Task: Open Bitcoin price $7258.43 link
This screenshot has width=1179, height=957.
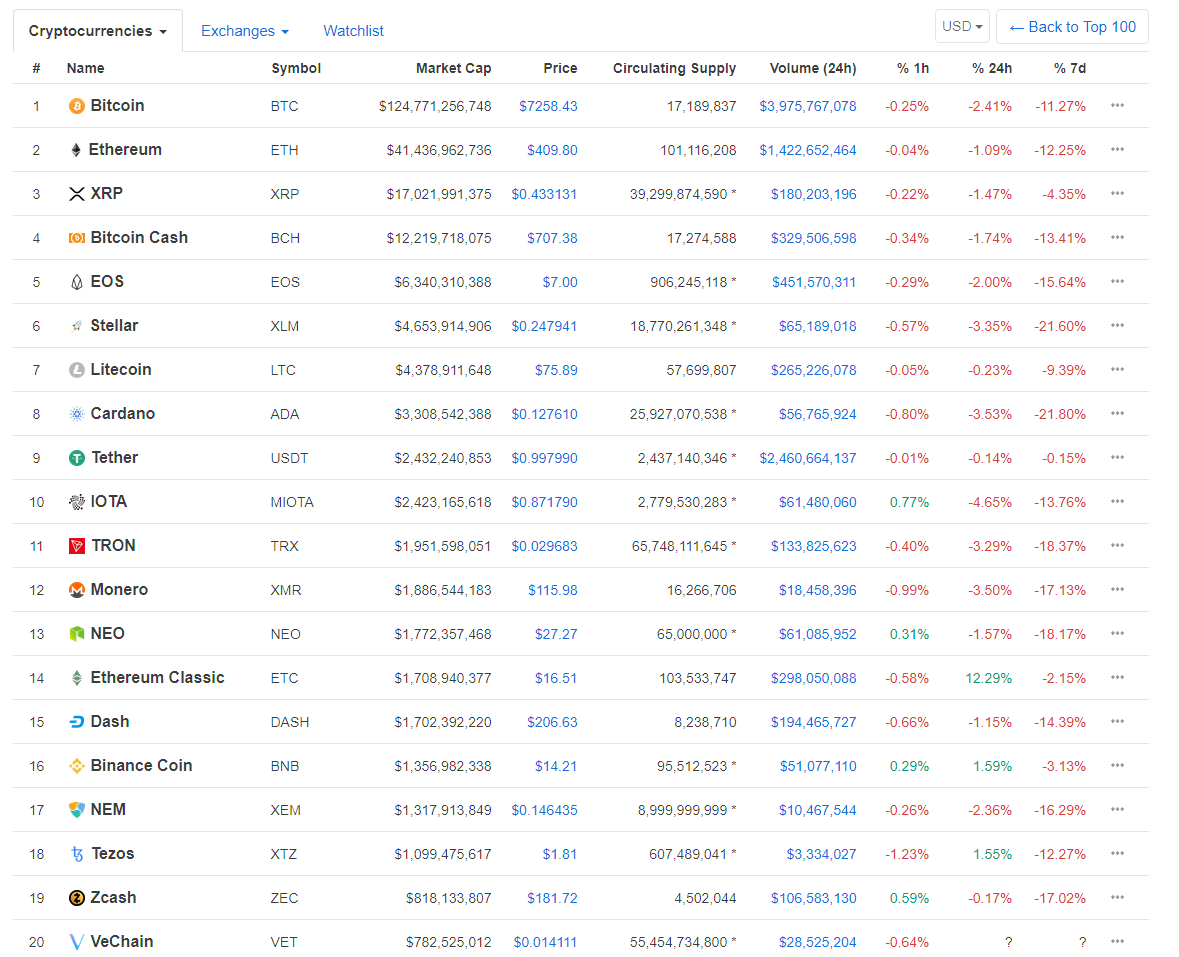Action: [548, 107]
